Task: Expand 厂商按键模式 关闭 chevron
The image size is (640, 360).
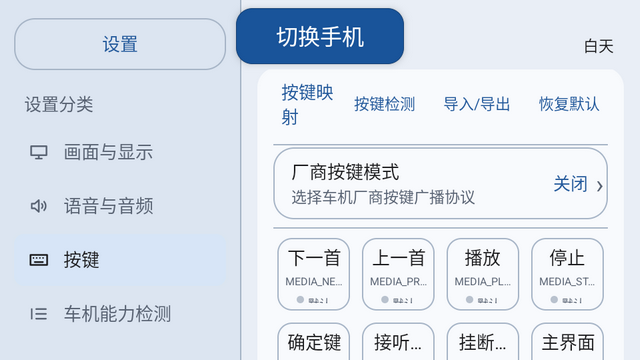Action: pyautogui.click(x=600, y=186)
